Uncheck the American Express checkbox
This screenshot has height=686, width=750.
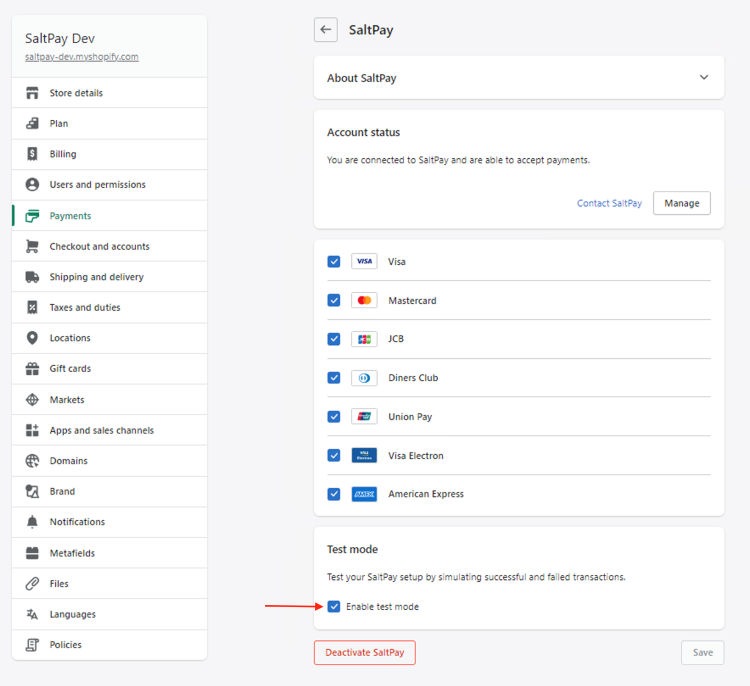[334, 494]
